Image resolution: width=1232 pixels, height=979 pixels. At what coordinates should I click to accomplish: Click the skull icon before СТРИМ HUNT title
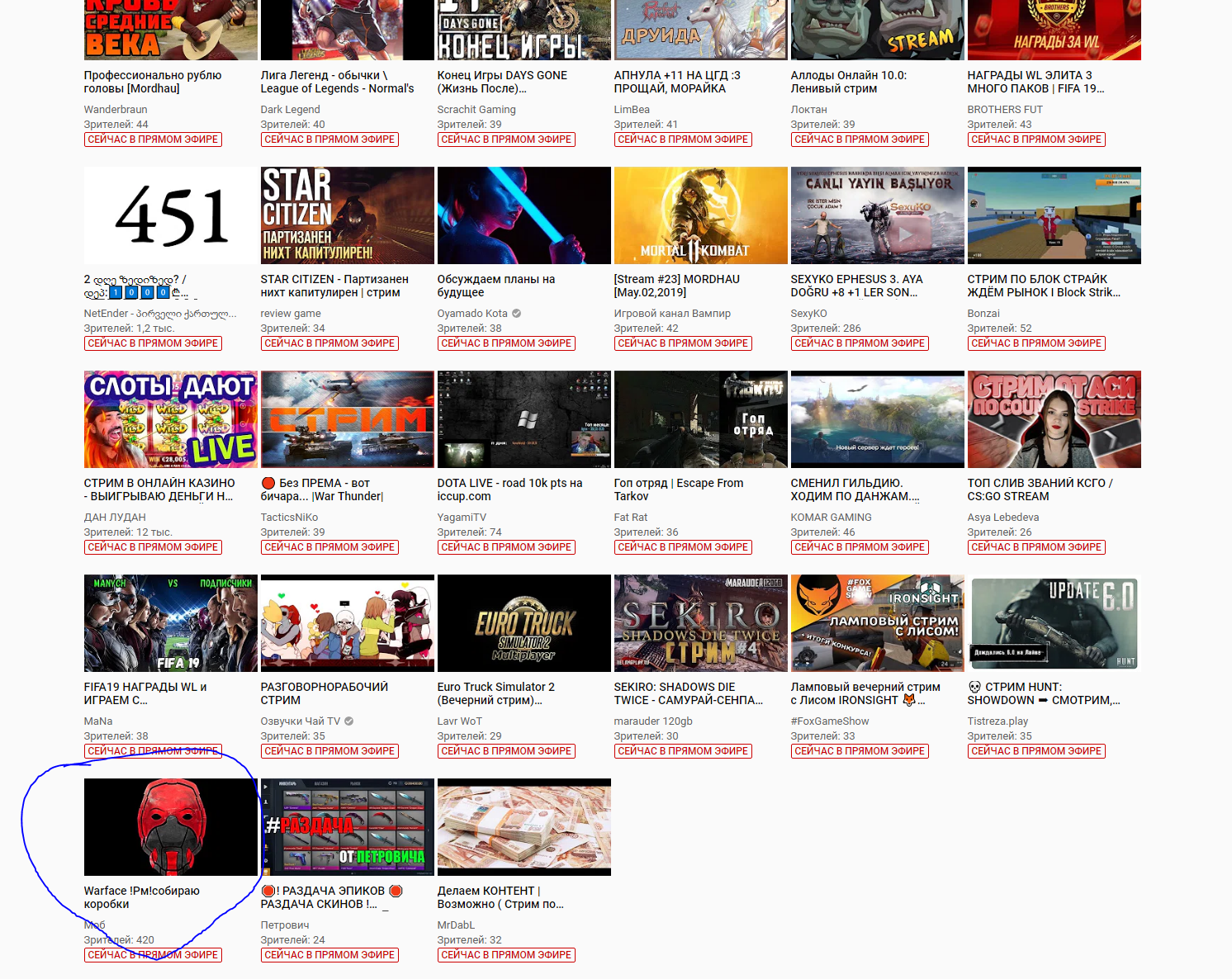(x=974, y=687)
